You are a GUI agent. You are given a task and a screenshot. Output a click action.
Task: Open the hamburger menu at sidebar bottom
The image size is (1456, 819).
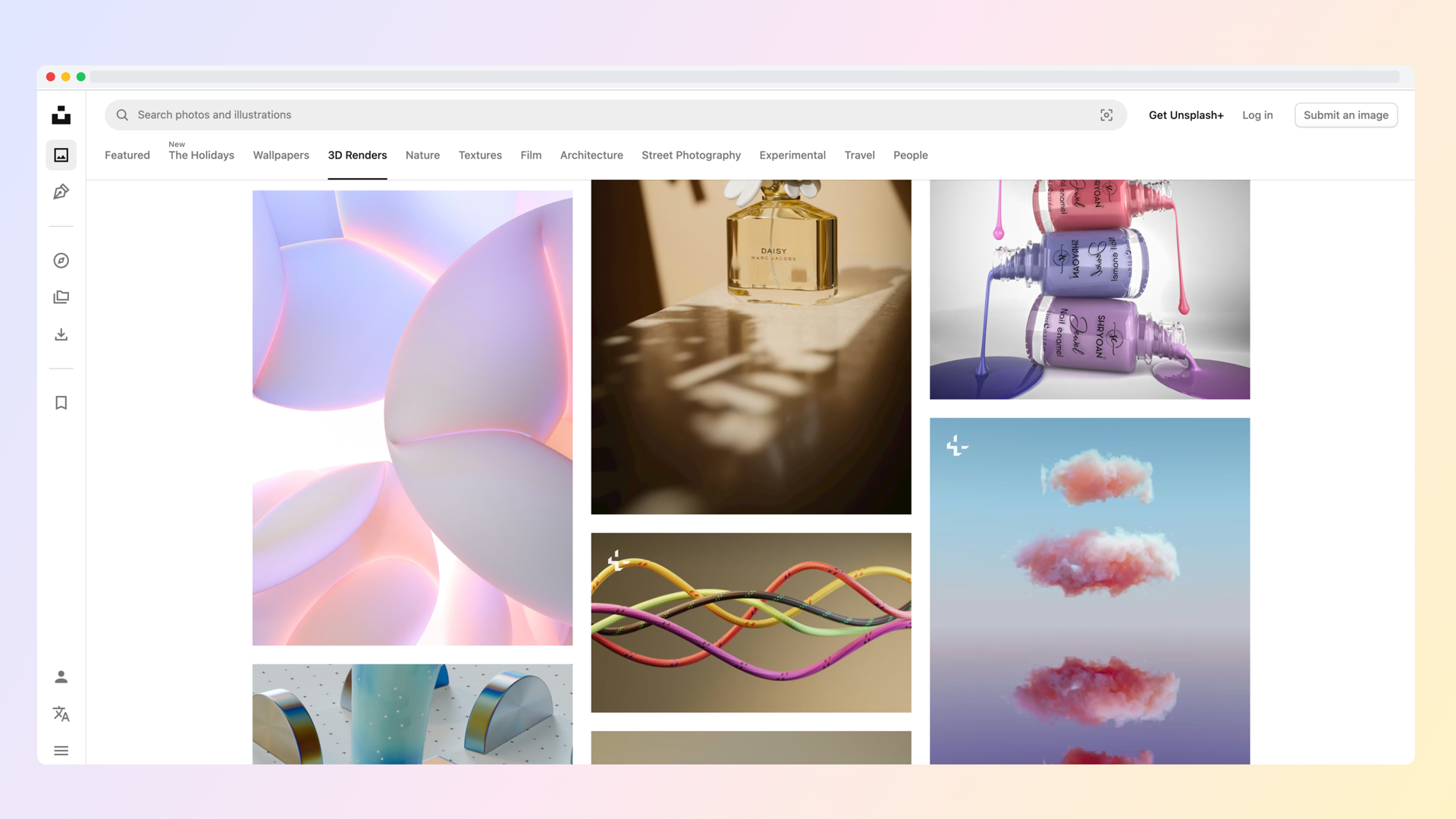click(61, 750)
